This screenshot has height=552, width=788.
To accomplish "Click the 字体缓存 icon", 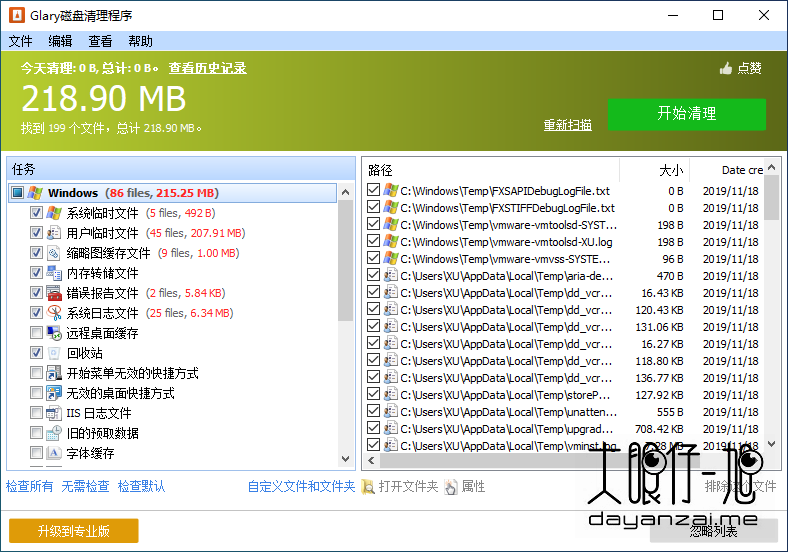I will point(54,453).
